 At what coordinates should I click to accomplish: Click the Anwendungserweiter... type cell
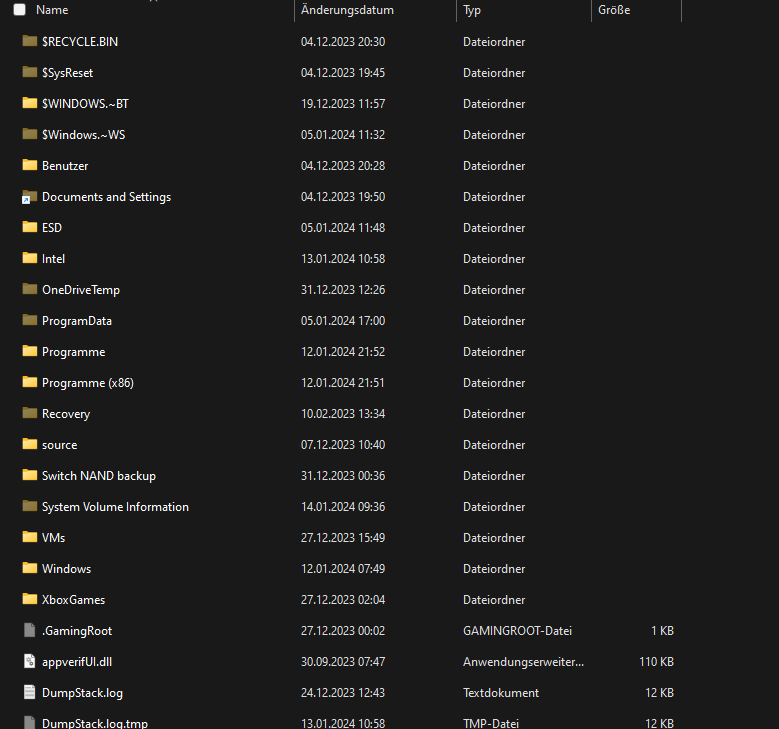click(x=524, y=662)
